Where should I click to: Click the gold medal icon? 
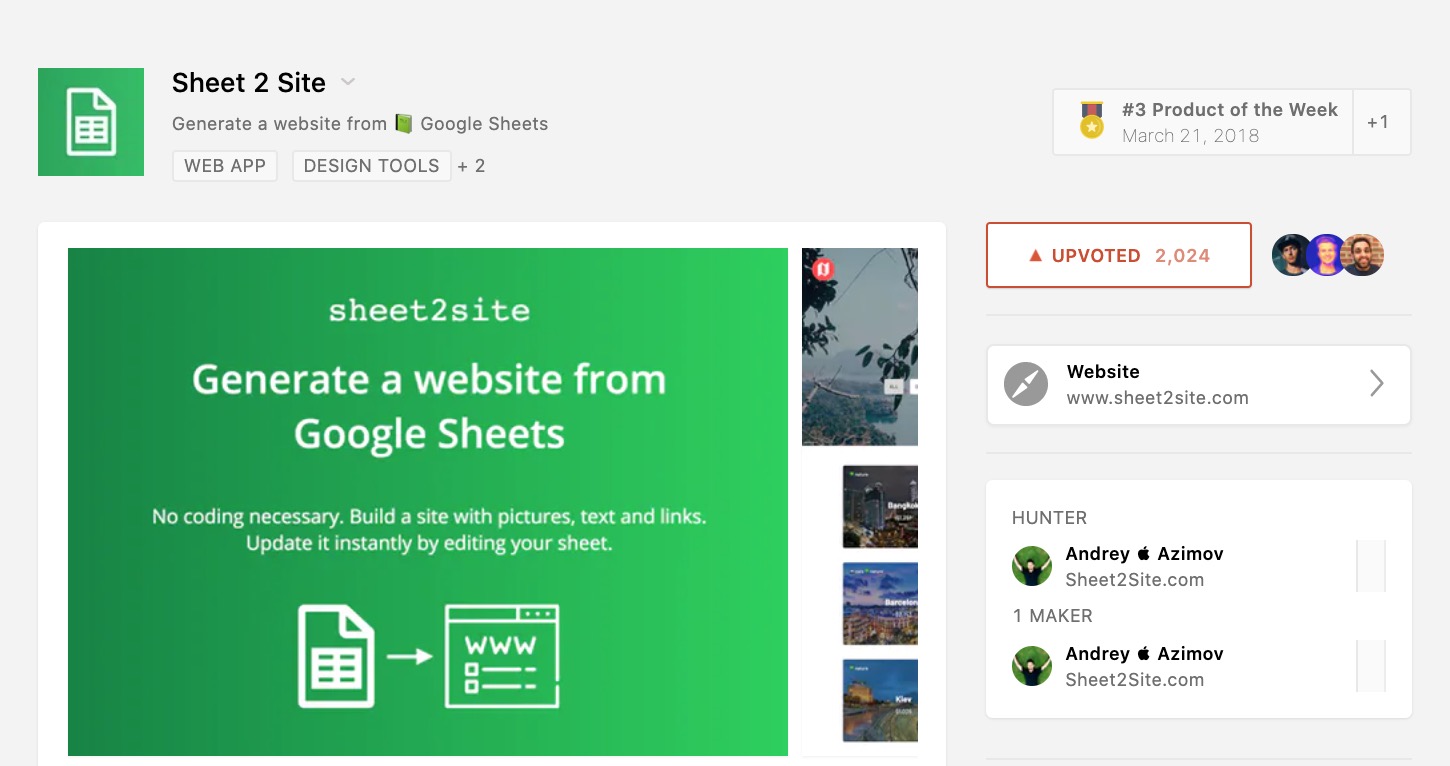click(x=1092, y=121)
